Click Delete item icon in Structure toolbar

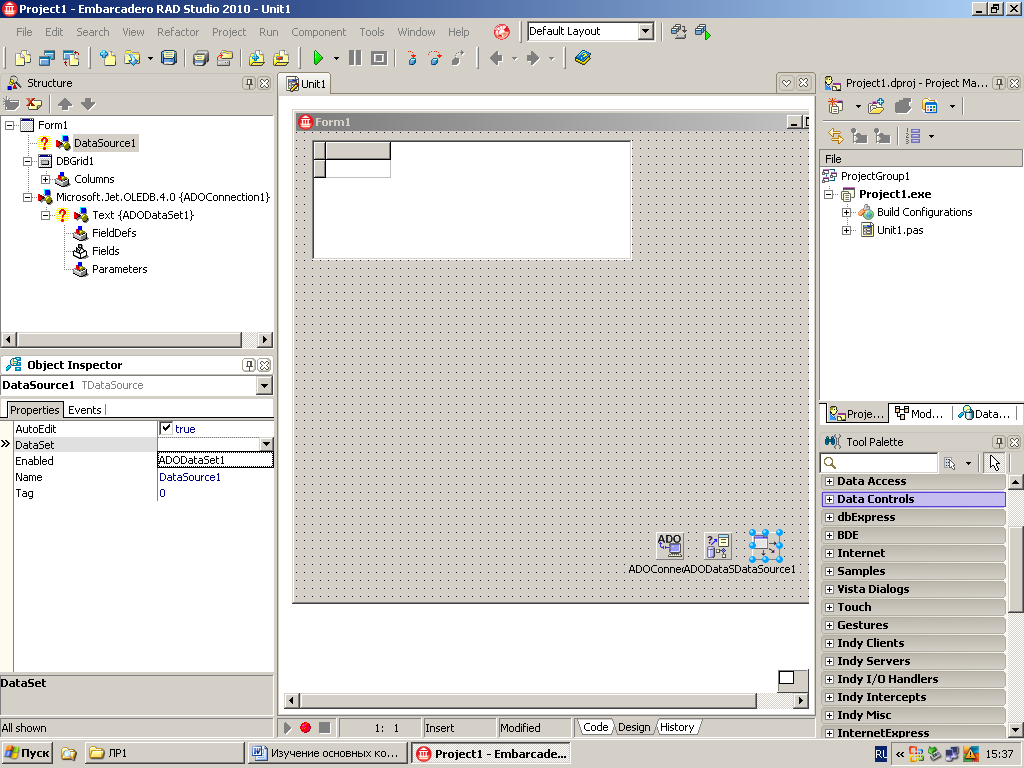(34, 104)
